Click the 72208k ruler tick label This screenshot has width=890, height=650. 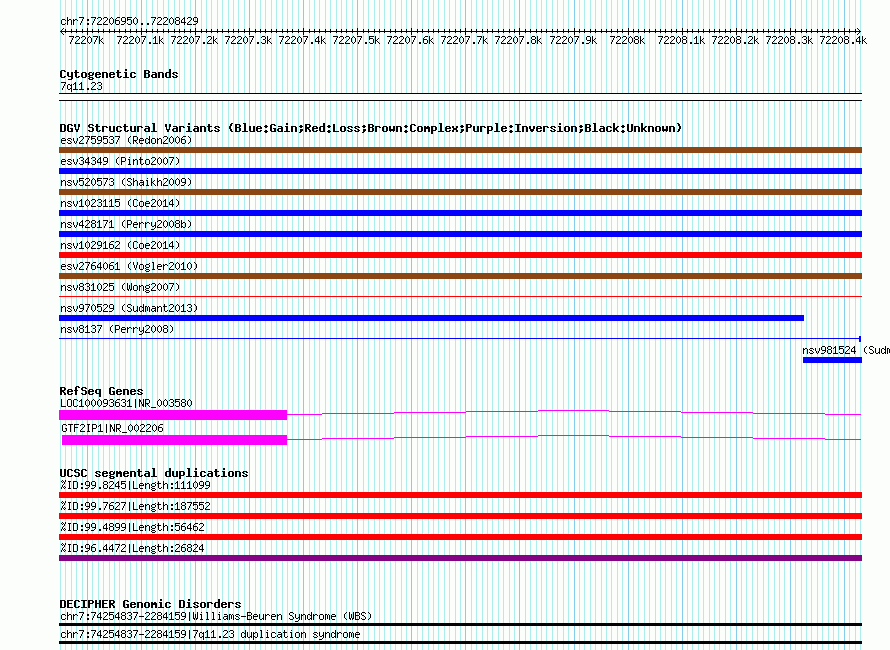tap(627, 40)
